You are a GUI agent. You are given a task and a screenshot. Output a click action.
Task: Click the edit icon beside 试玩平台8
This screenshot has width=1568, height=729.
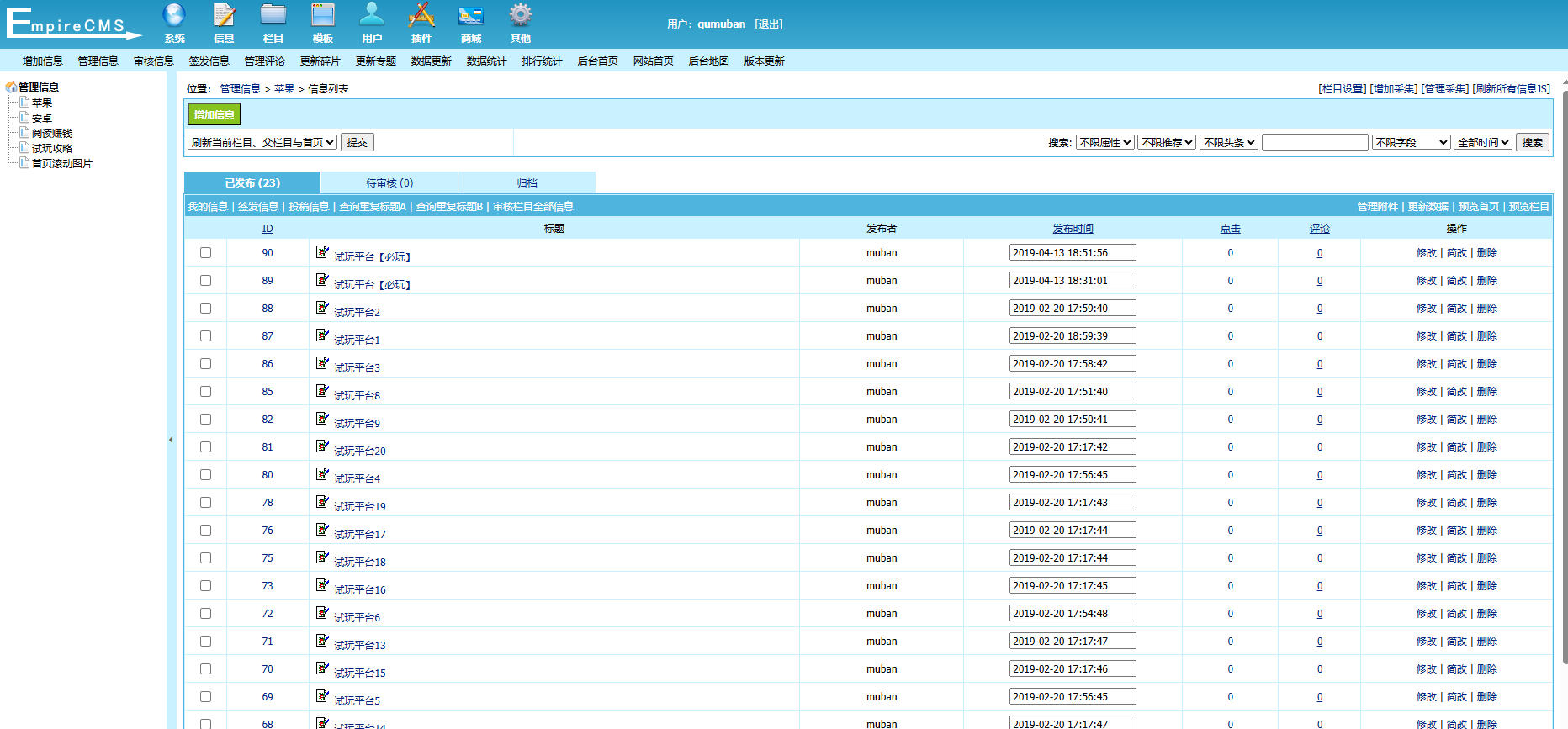point(322,390)
